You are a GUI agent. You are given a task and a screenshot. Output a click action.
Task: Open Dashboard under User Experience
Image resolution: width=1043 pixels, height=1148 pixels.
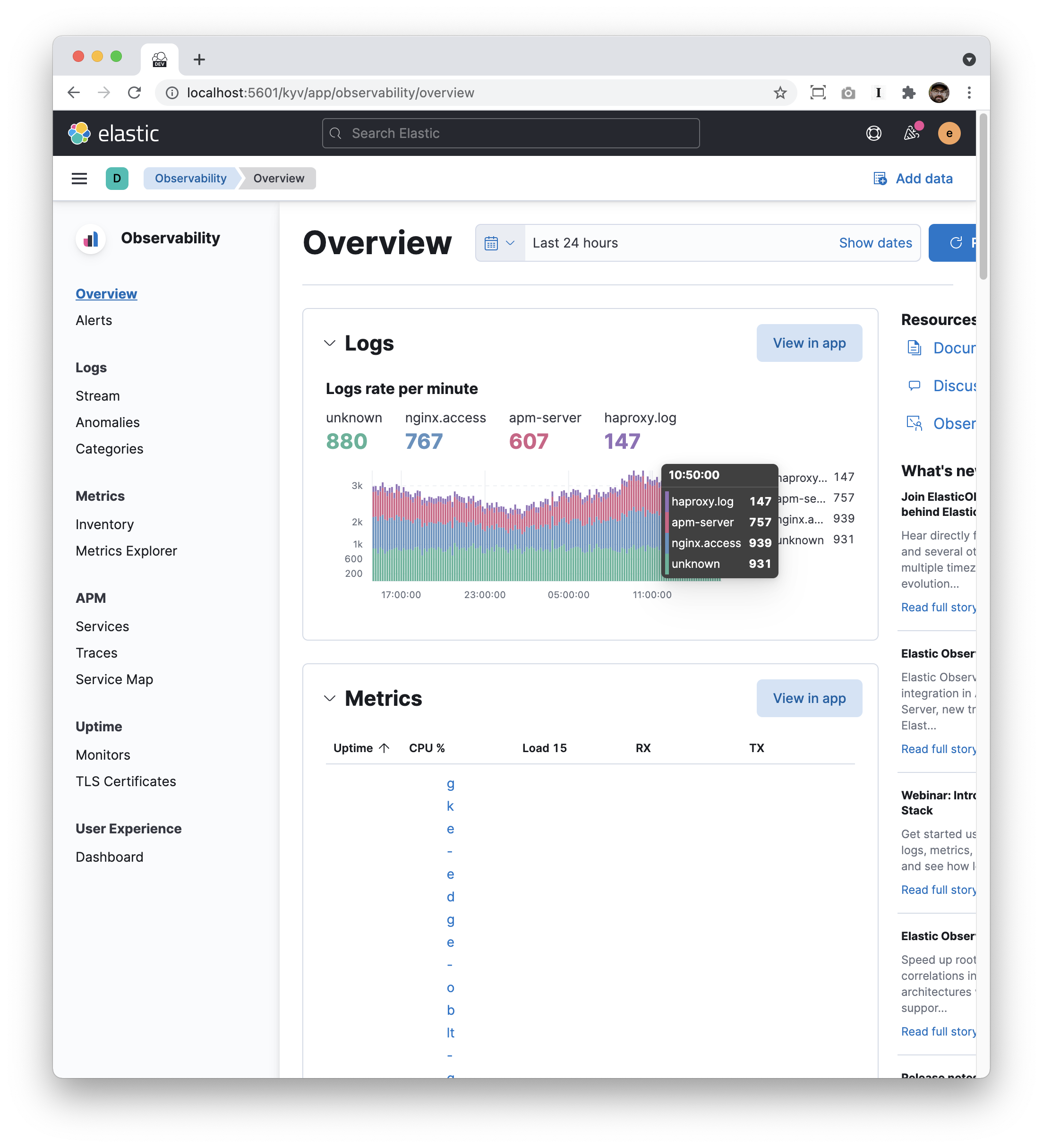click(x=109, y=857)
